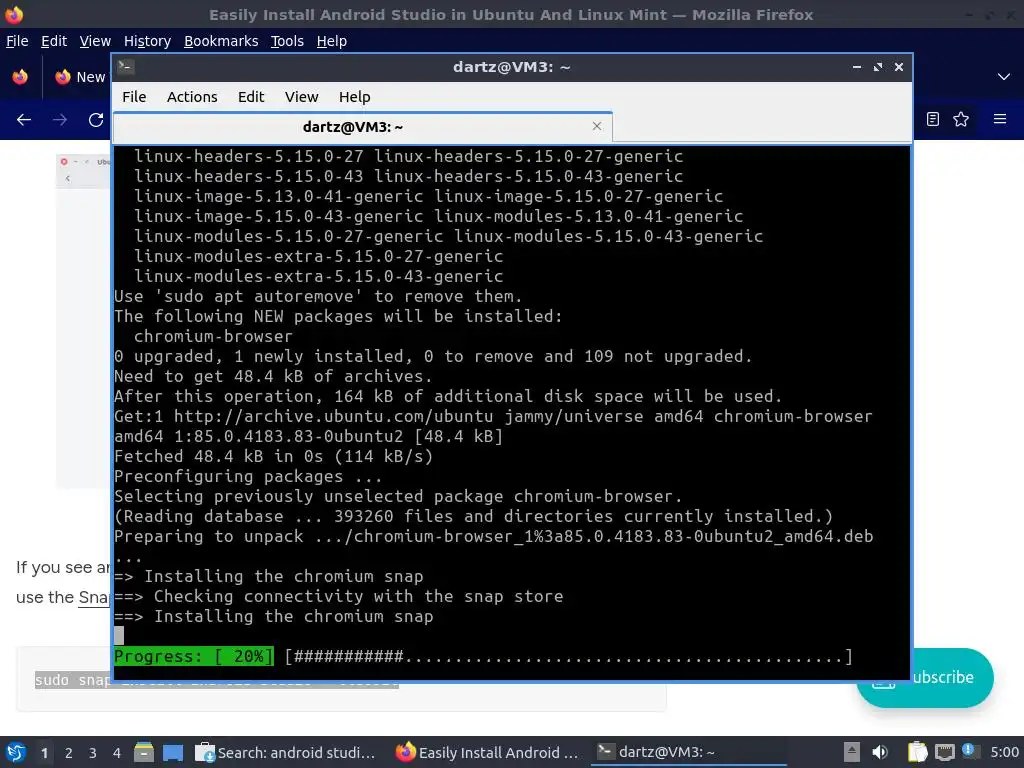This screenshot has width=1024, height=768.
Task: Switch to workspace 3
Action: [x=93, y=753]
